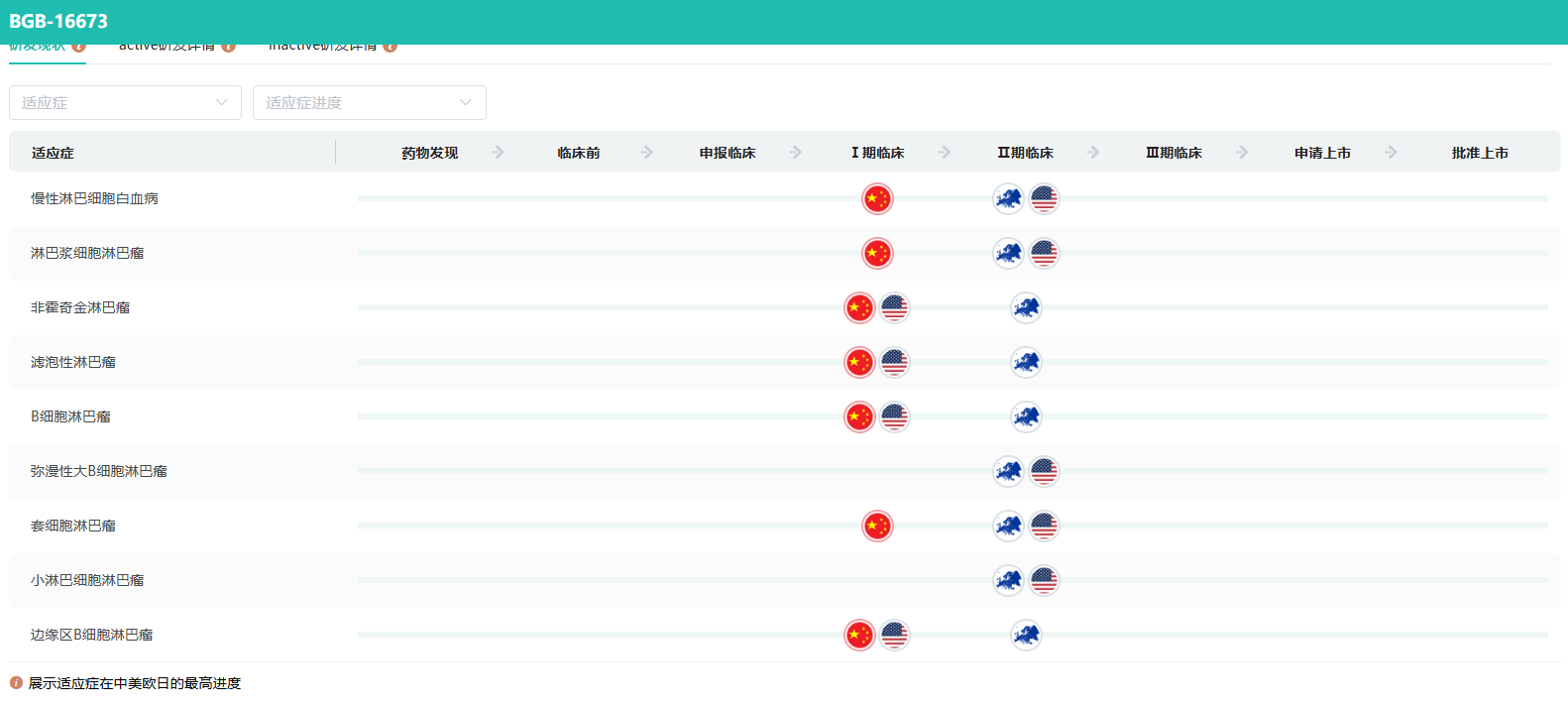
Task: Select the B细胞淋巴瘤 indication name
Action: 70,416
